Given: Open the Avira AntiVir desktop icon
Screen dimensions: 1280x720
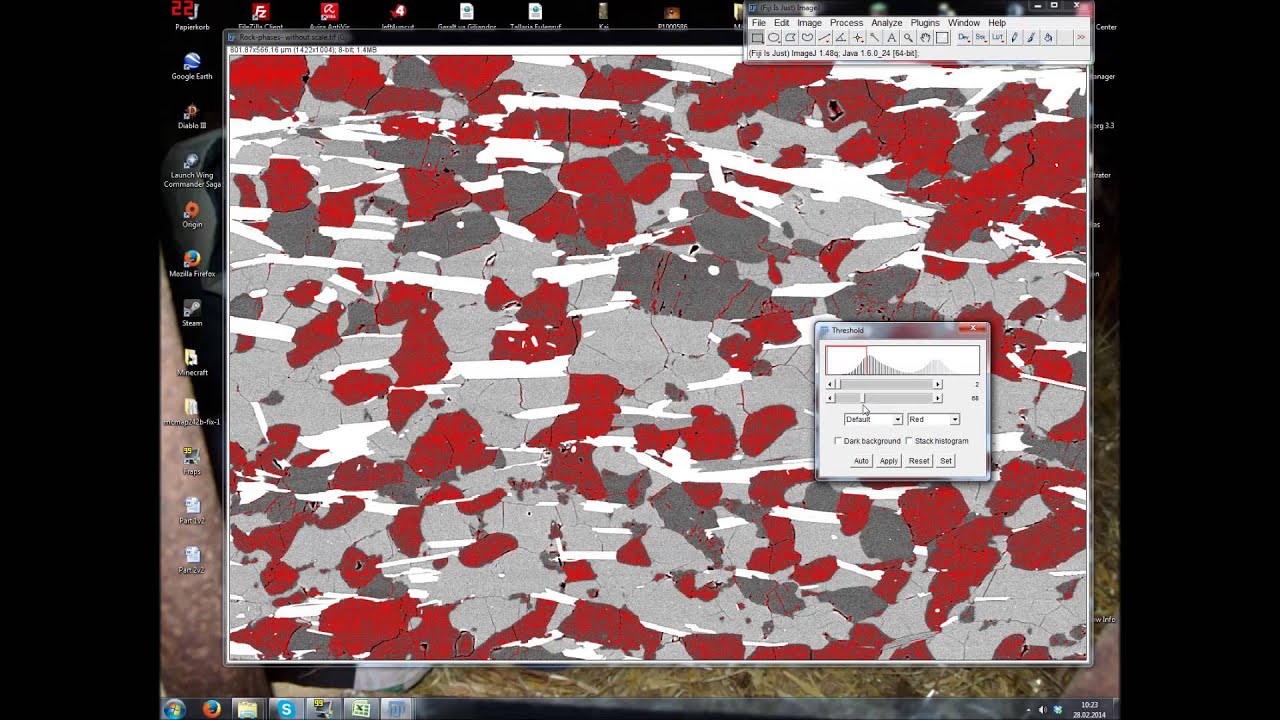Looking at the screenshot, I should click(329, 17).
